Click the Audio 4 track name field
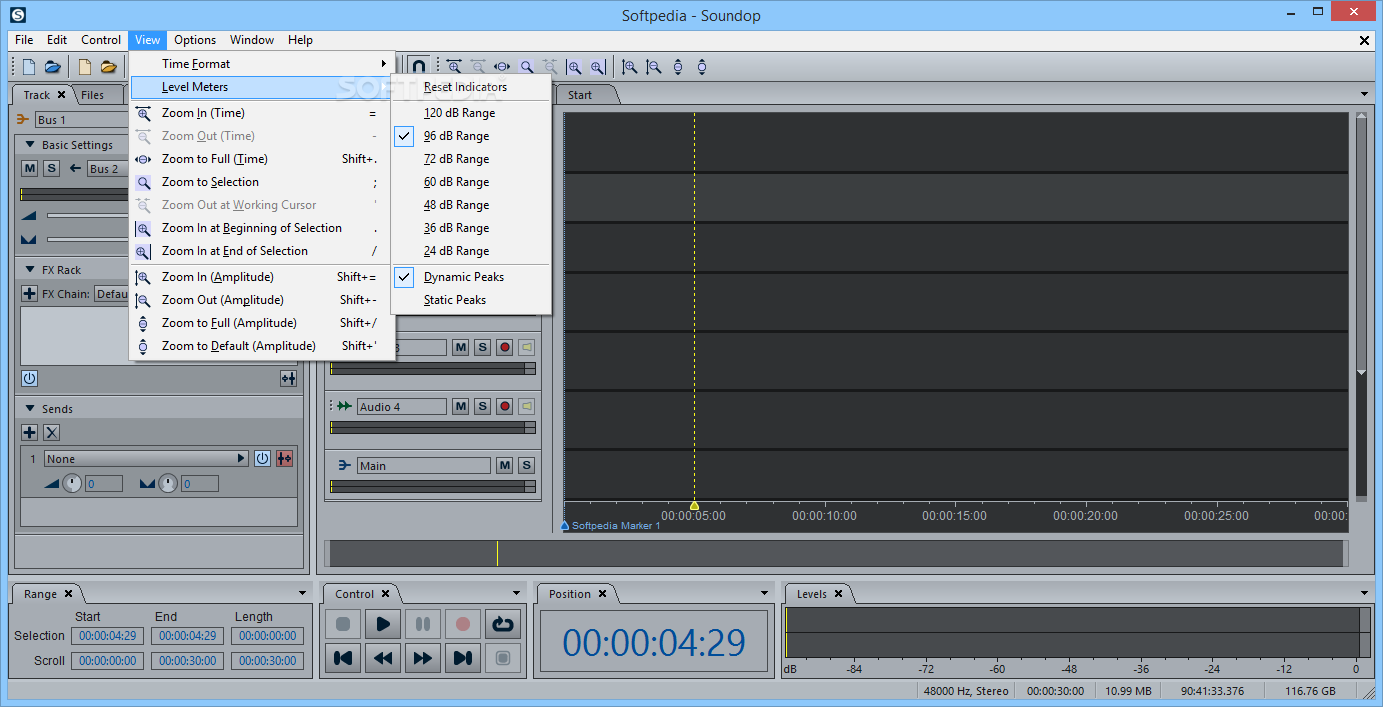Viewport: 1383px width, 707px height. [x=402, y=406]
